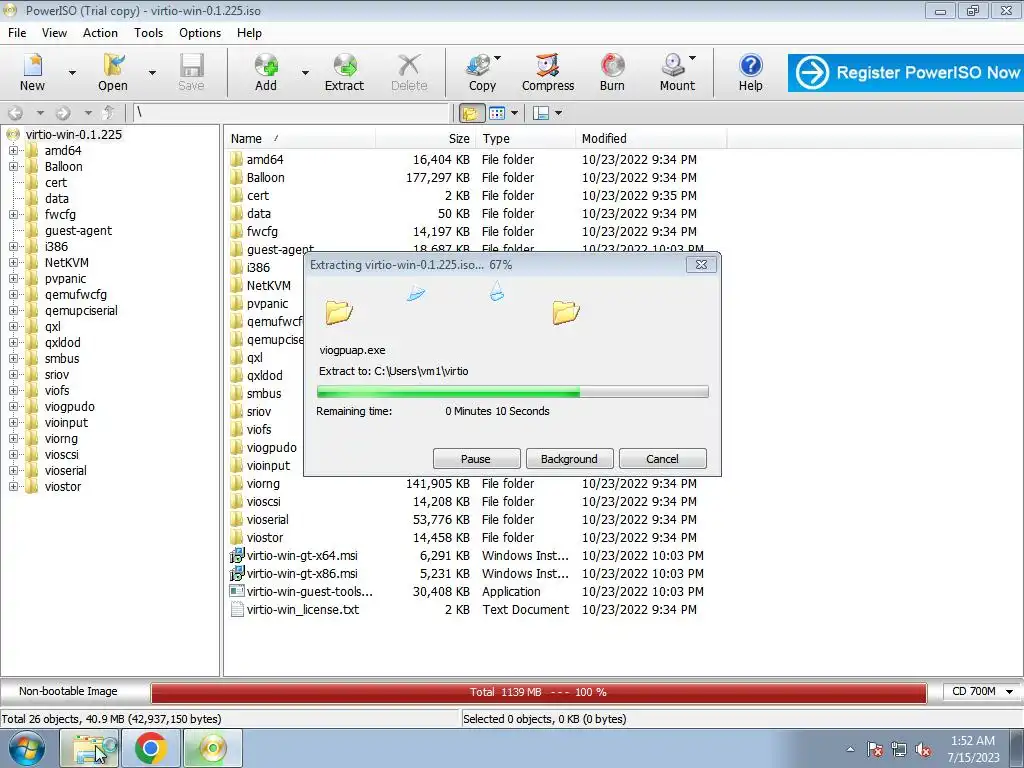Open the New button dropdown arrow
Image resolution: width=1024 pixels, height=768 pixels.
tap(72, 73)
